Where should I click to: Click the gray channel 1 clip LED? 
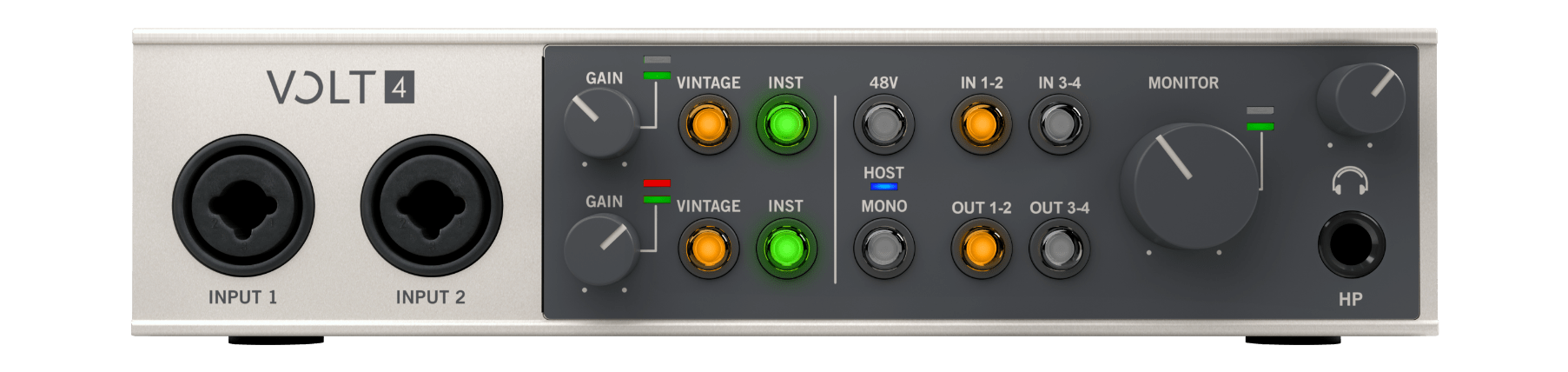coord(657,60)
